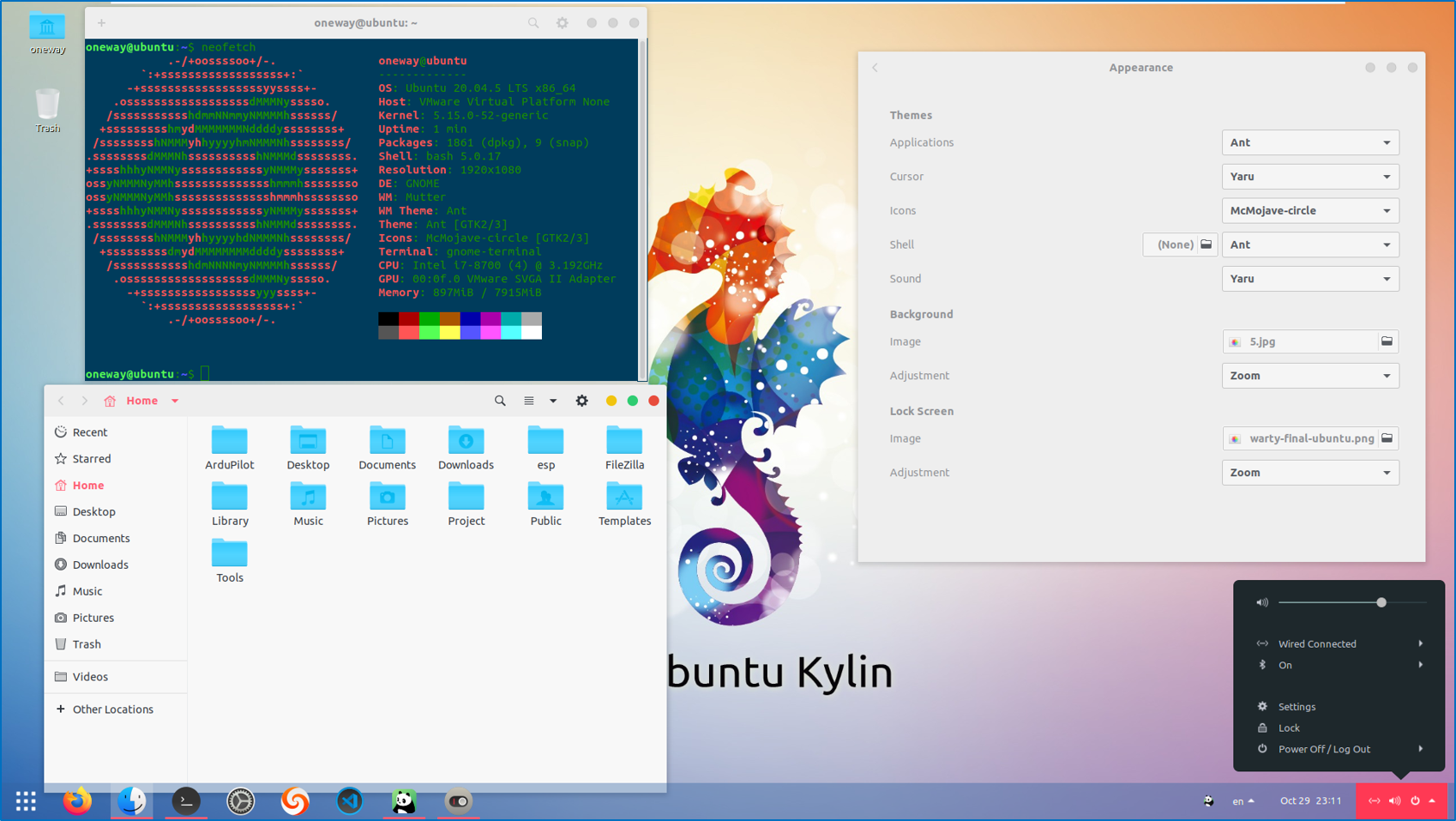Viewport: 1456px width, 821px height.
Task: Select Videos in file manager sidebar
Action: pyautogui.click(x=116, y=677)
